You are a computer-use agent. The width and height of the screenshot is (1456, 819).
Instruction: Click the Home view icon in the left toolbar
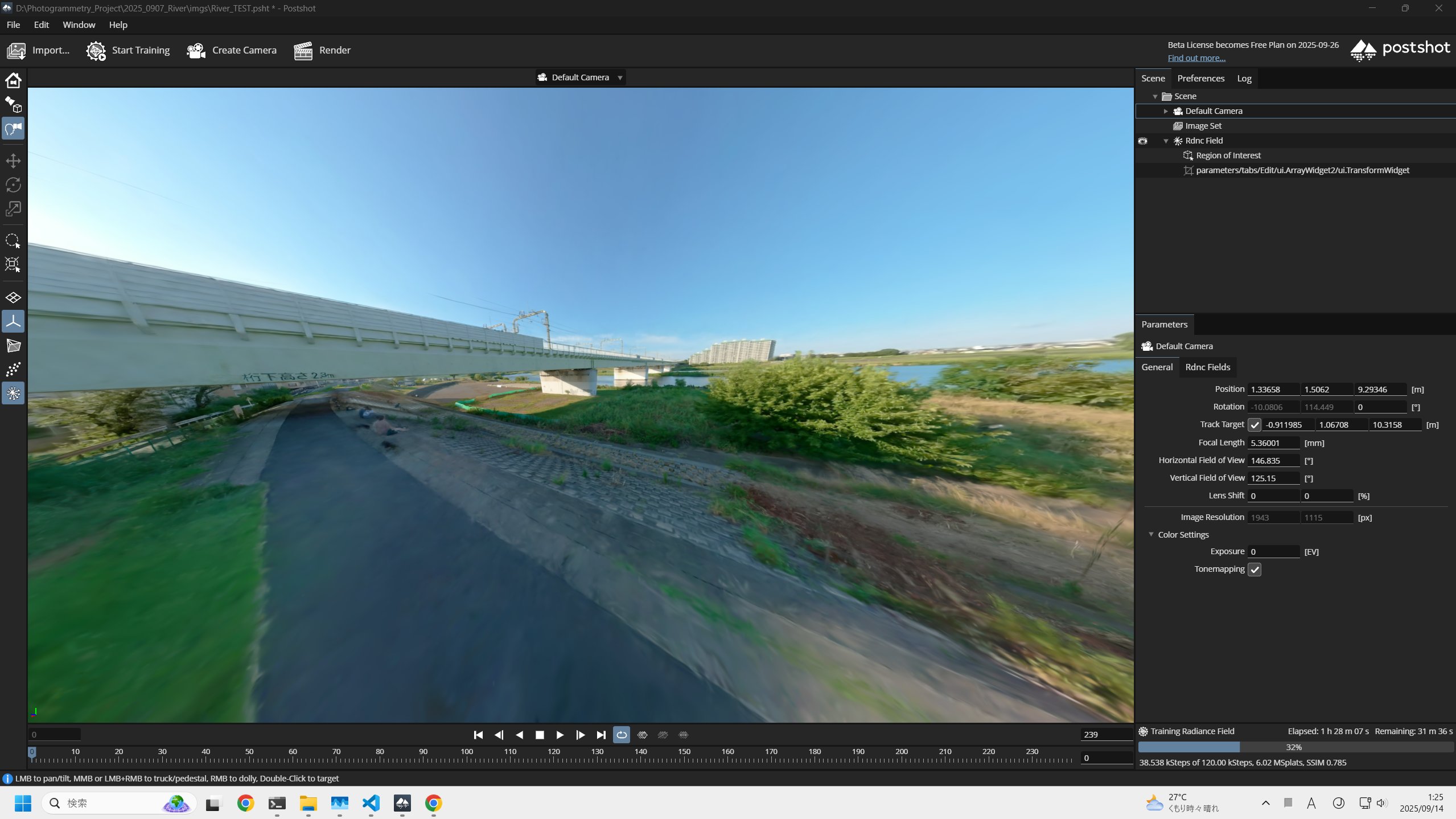pos(13,80)
